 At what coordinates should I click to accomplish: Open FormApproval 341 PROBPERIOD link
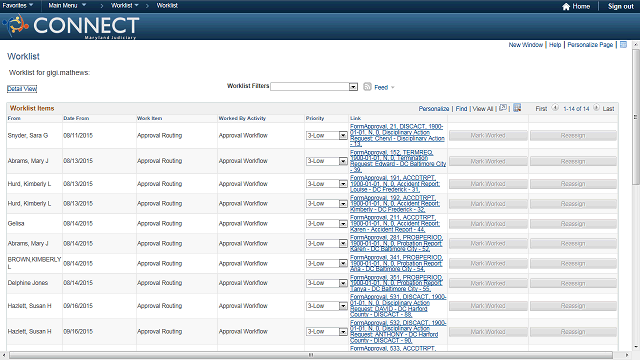[x=396, y=263]
